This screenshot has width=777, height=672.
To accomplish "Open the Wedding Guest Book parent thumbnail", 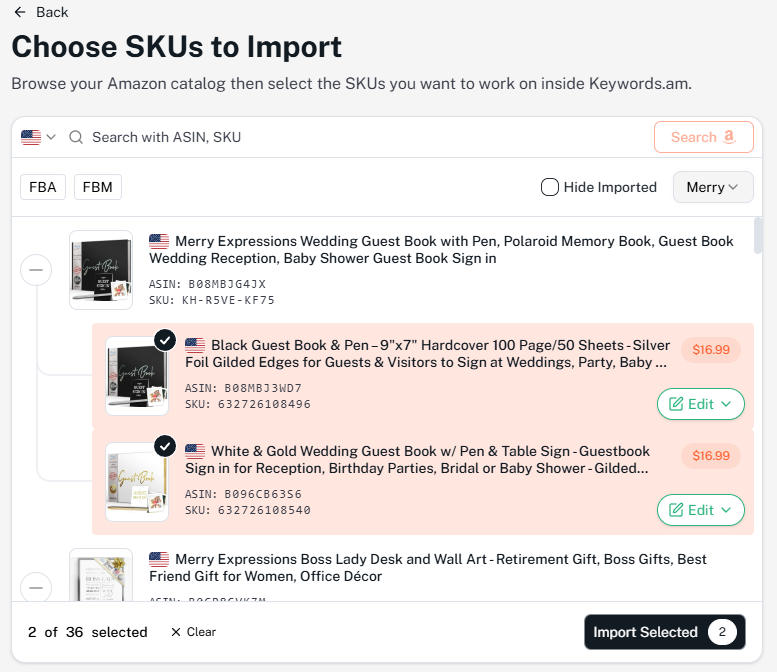I will coord(101,270).
